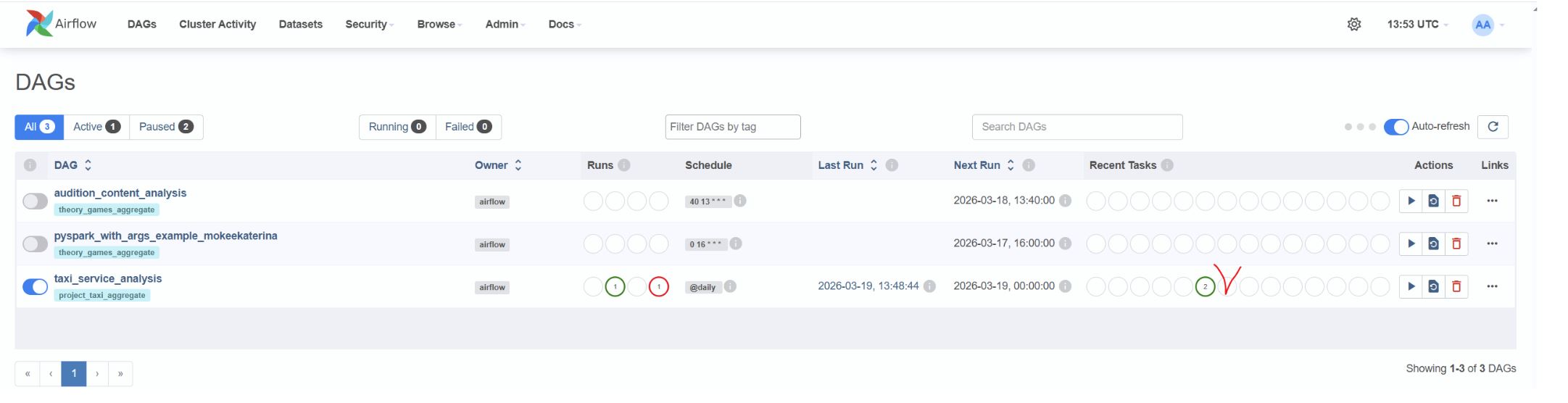
Task: Click the info icon next to Recent Tasks header
Action: [x=1167, y=165]
